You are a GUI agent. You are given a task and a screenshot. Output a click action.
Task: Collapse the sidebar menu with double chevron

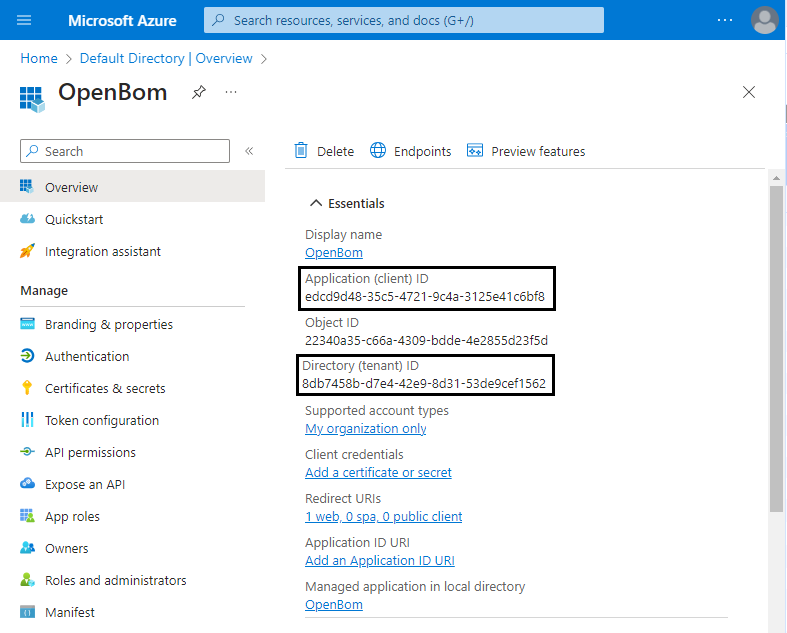249,151
